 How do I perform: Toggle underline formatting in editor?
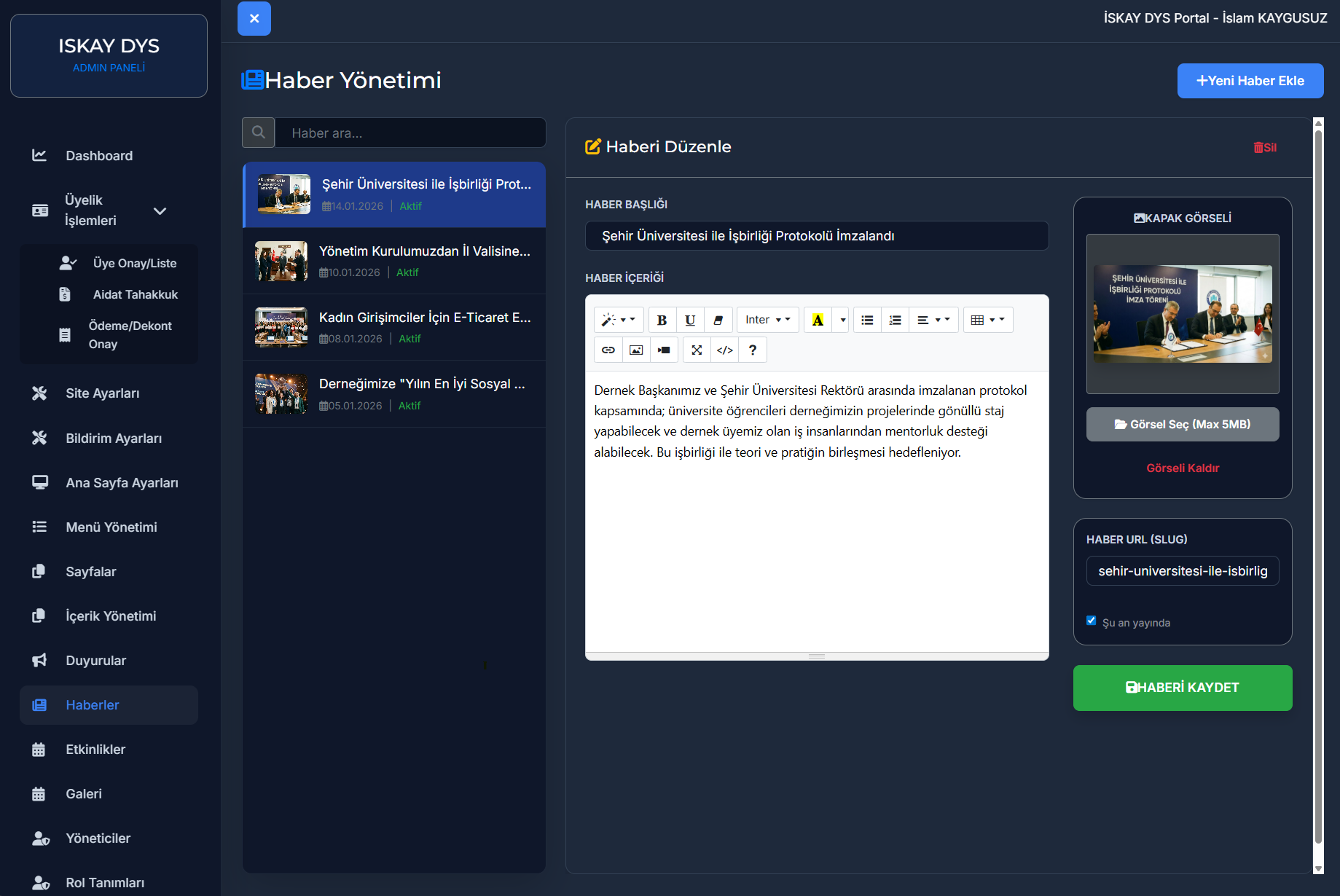(690, 320)
